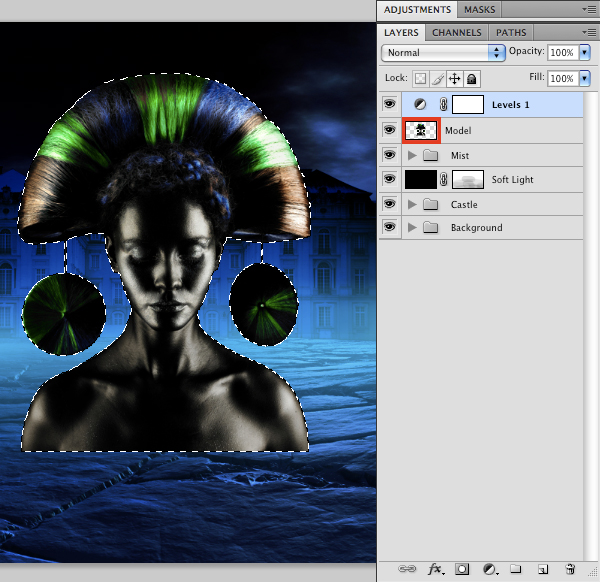Viewport: 600px width, 582px height.
Task: Switch to the Adjustments tab
Action: point(417,10)
